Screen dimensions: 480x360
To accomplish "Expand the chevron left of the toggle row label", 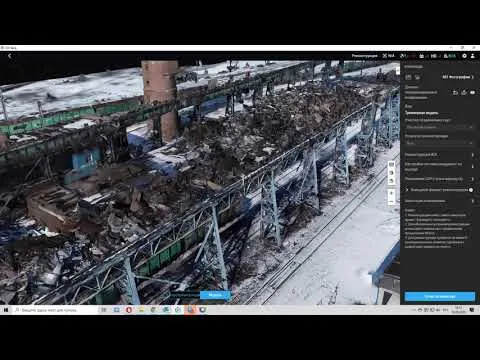I will click(x=407, y=190).
